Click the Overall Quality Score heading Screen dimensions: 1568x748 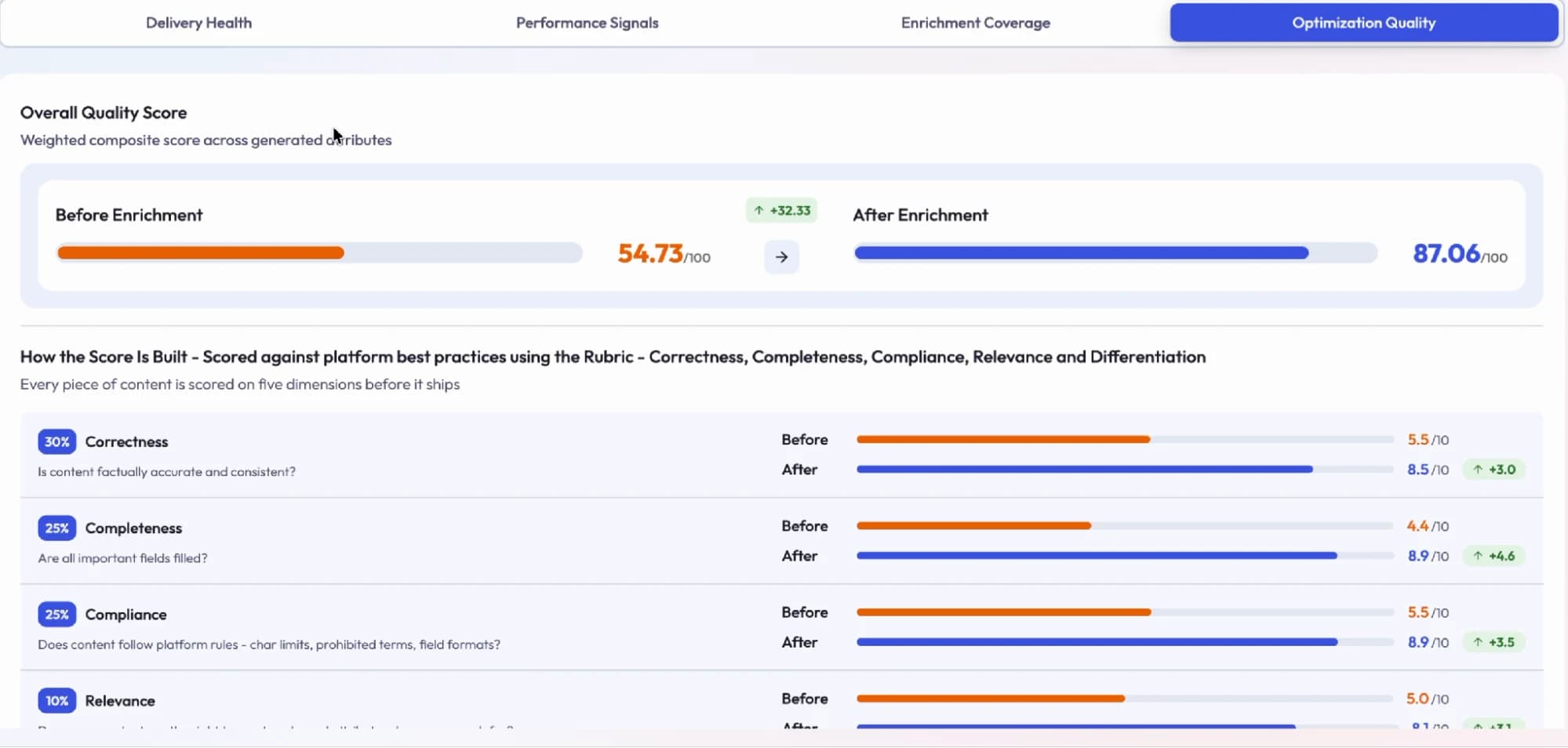pos(104,113)
